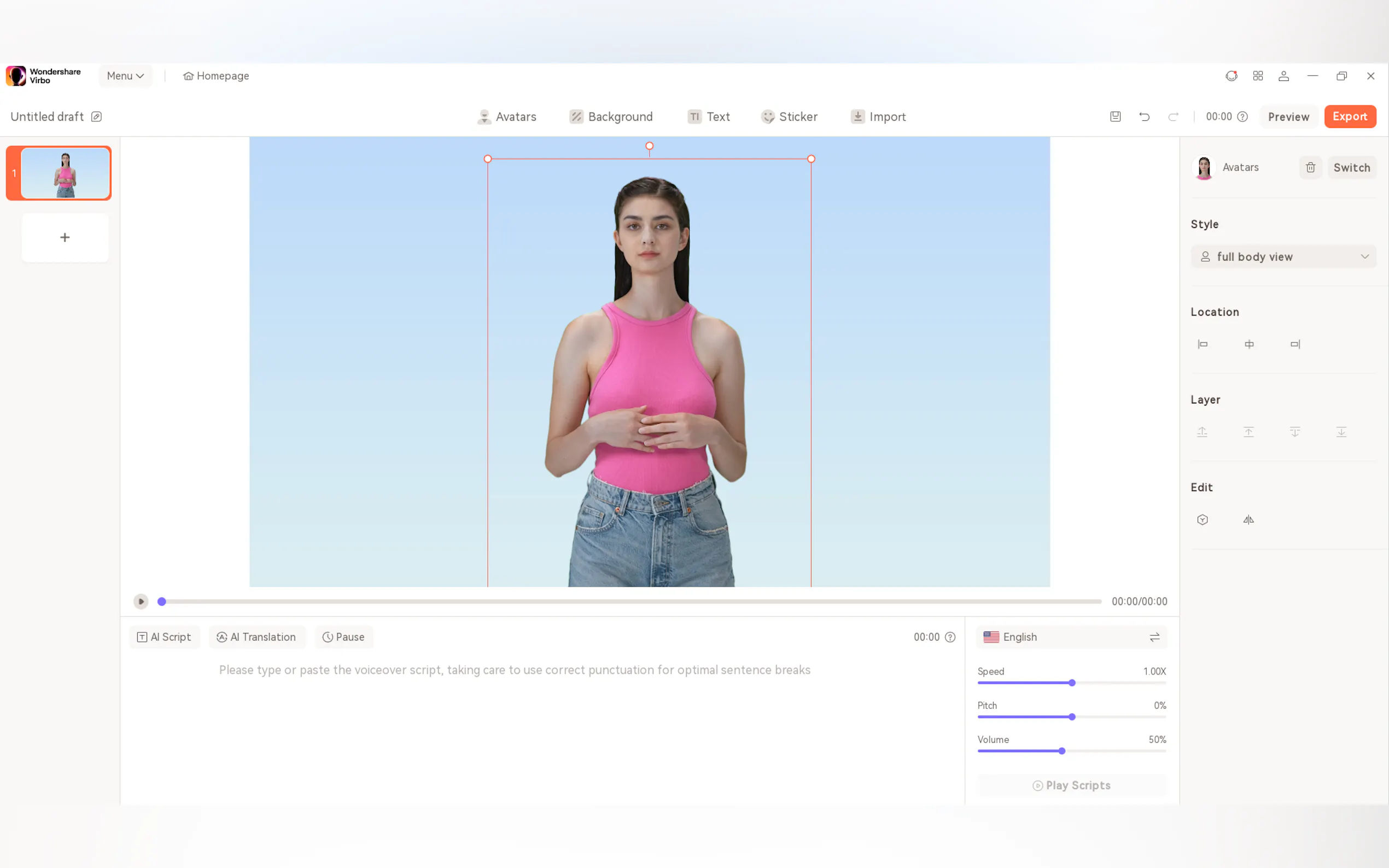Open the Background tab
Viewport: 1389px width, 868px height.
click(611, 116)
